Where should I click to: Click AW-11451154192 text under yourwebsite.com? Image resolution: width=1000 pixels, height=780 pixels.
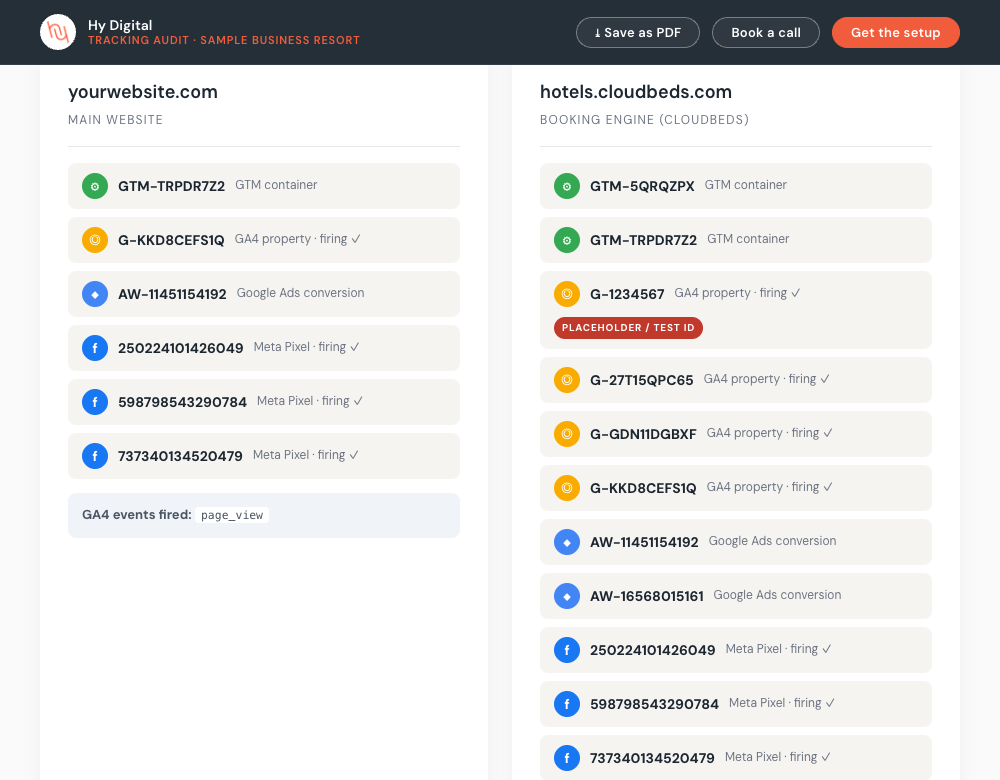(172, 294)
